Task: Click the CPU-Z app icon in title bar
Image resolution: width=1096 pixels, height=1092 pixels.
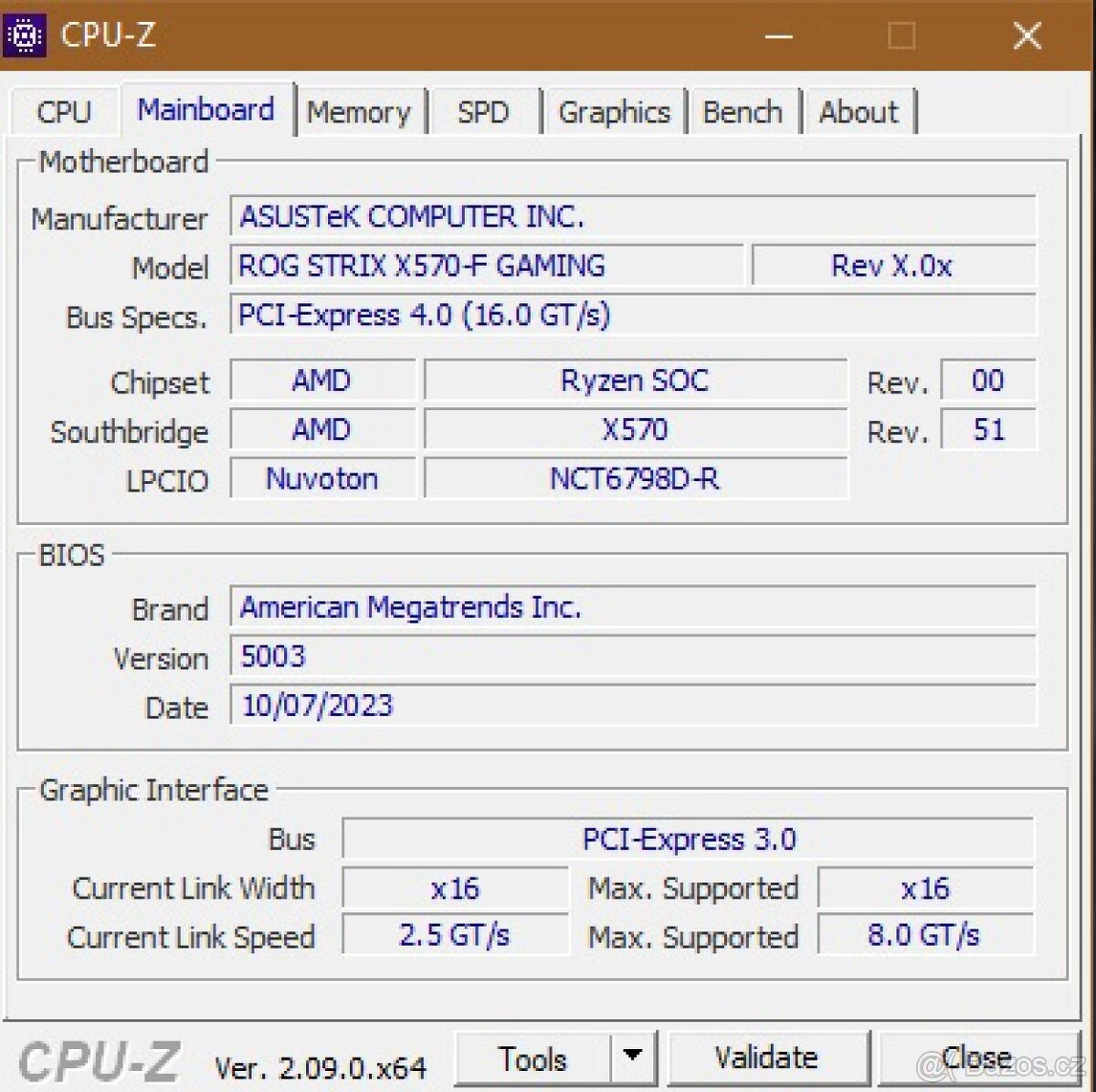Action: pos(25,35)
